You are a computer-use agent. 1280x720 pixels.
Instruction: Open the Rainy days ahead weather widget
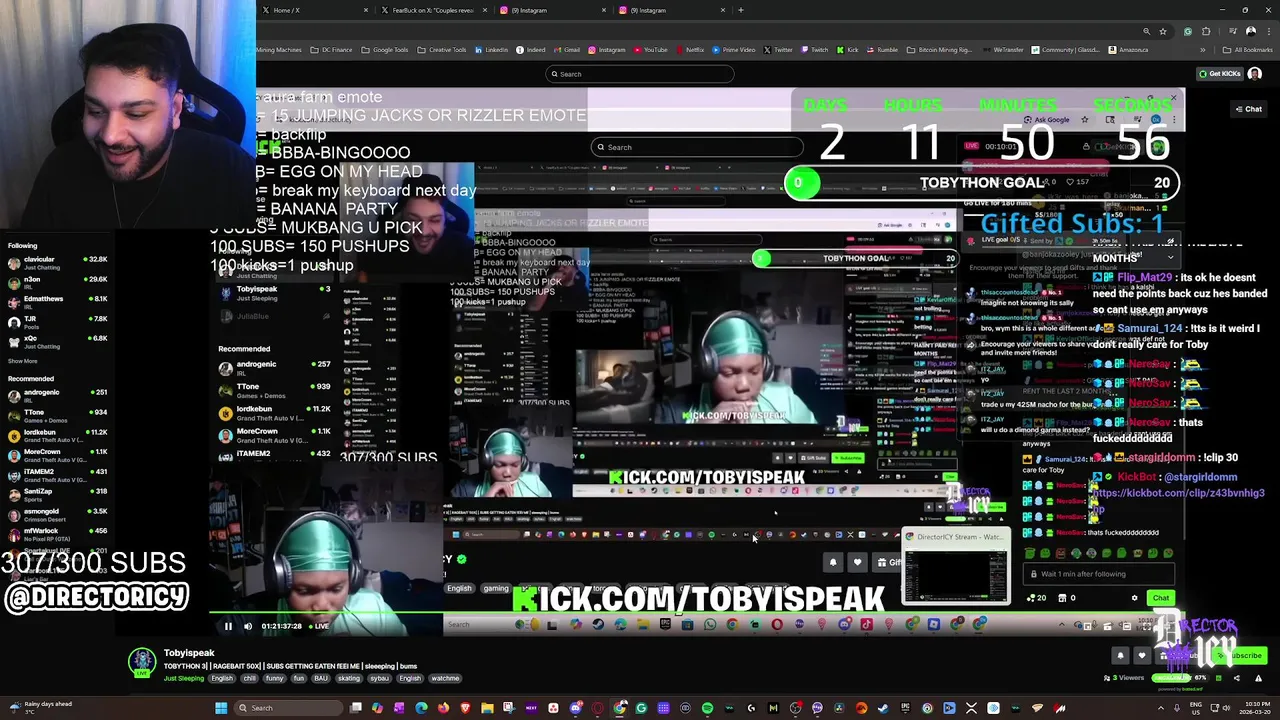40,707
